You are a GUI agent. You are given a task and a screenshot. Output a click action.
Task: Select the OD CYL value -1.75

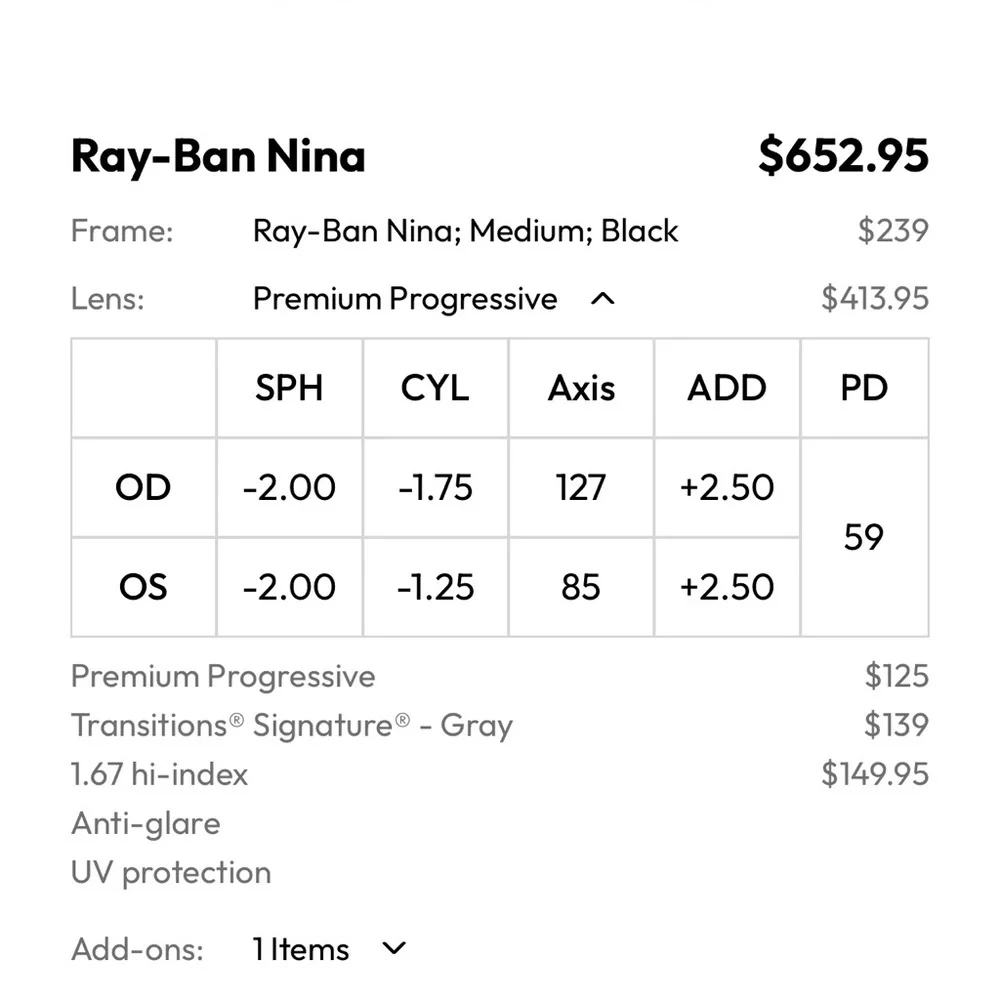(435, 488)
